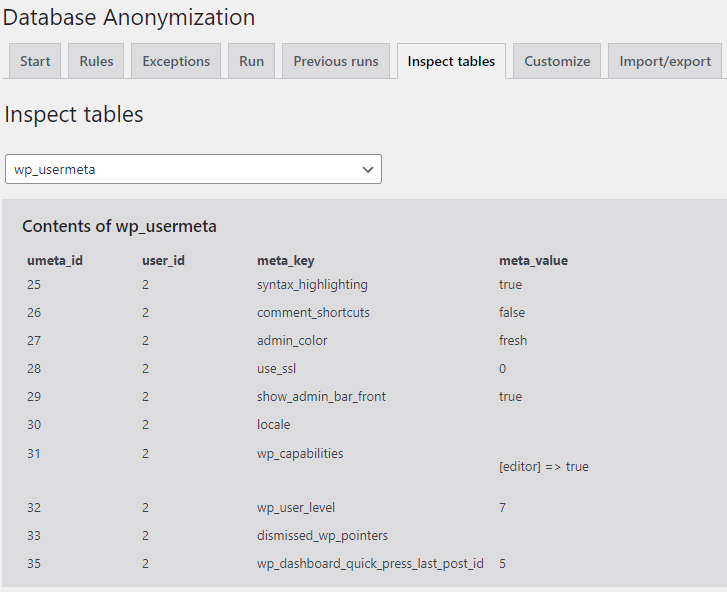
Task: Click the admin_color row value fresh
Action: point(513,341)
